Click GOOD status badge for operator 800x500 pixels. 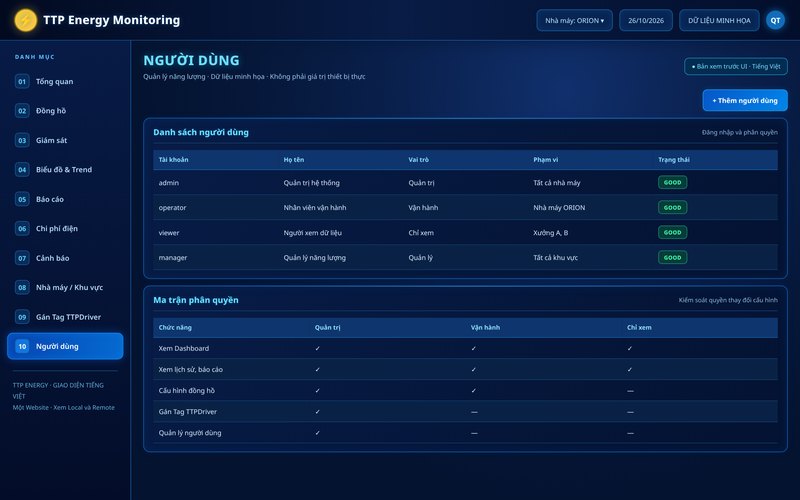pos(672,208)
